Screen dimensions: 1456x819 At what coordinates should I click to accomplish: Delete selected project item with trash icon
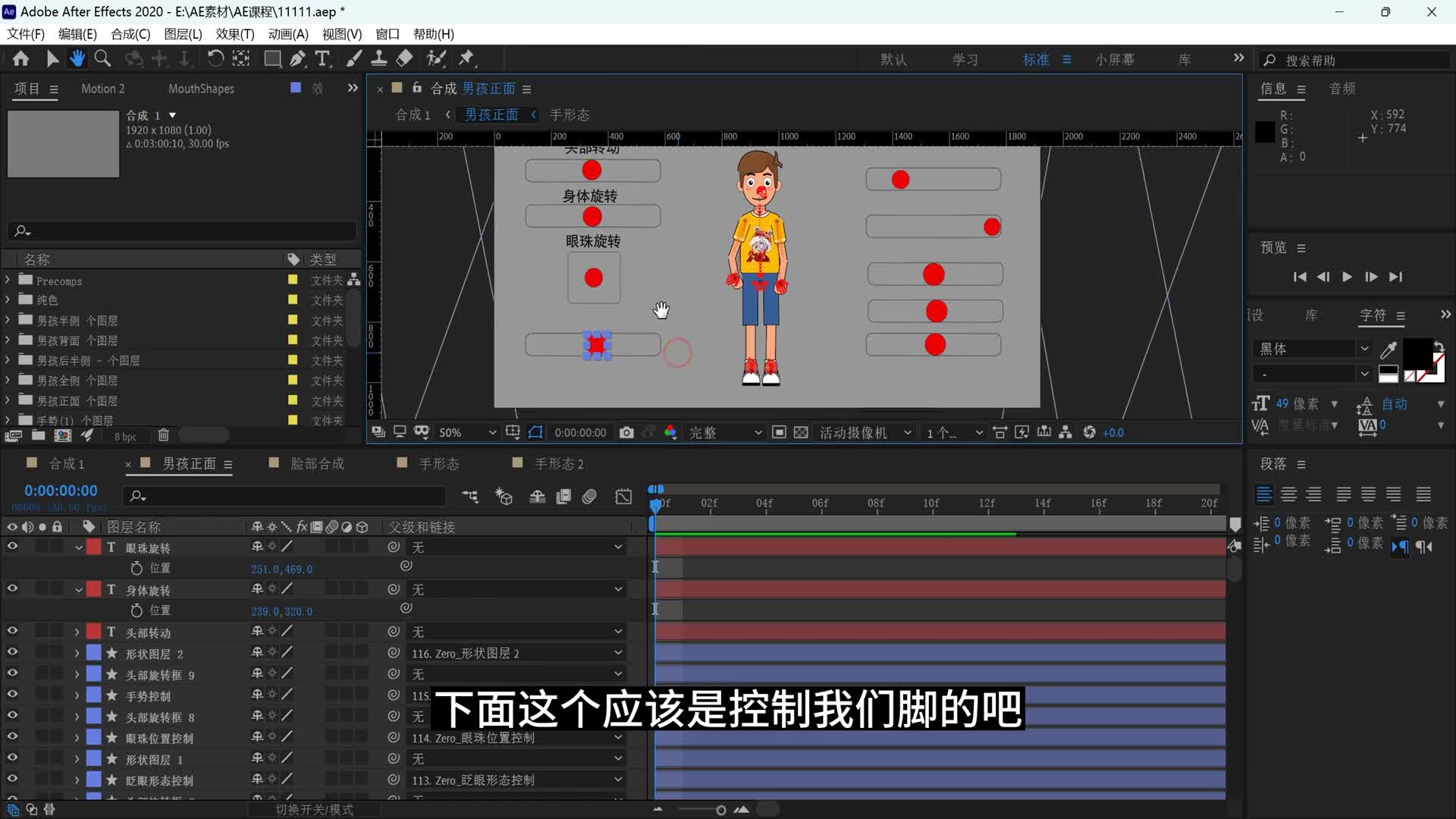(163, 435)
